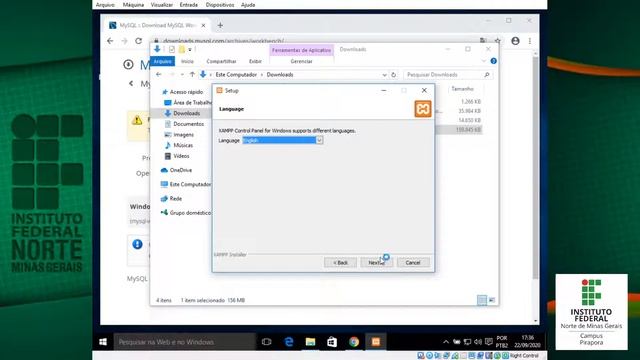
Task: Open Microsoft Store from the taskbar
Action: [x=332, y=342]
